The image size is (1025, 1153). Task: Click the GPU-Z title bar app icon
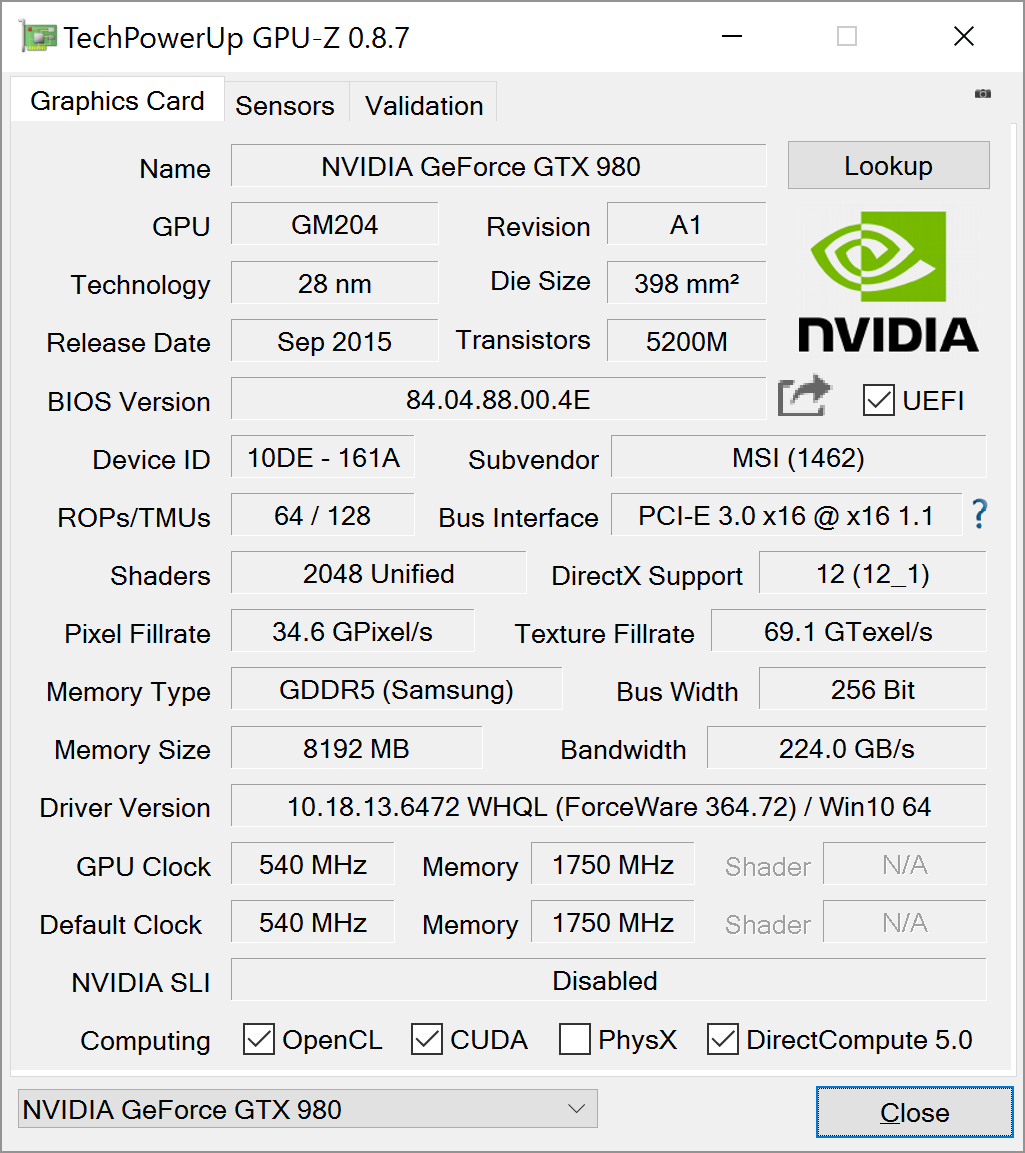point(38,37)
